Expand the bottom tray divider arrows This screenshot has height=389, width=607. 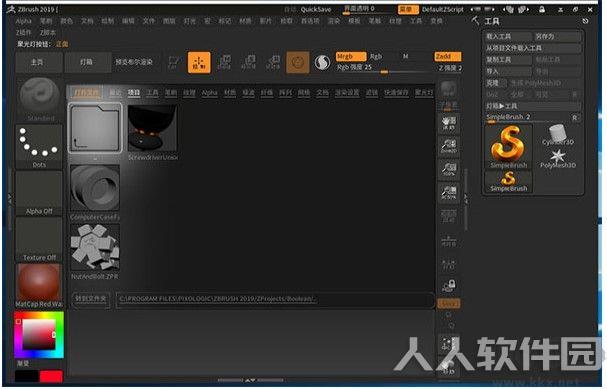tap(250, 380)
